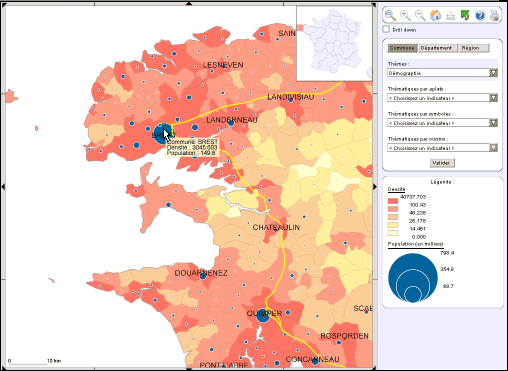Click the Quimper population circle on map
The height and width of the screenshot is (371, 508).
click(263, 315)
